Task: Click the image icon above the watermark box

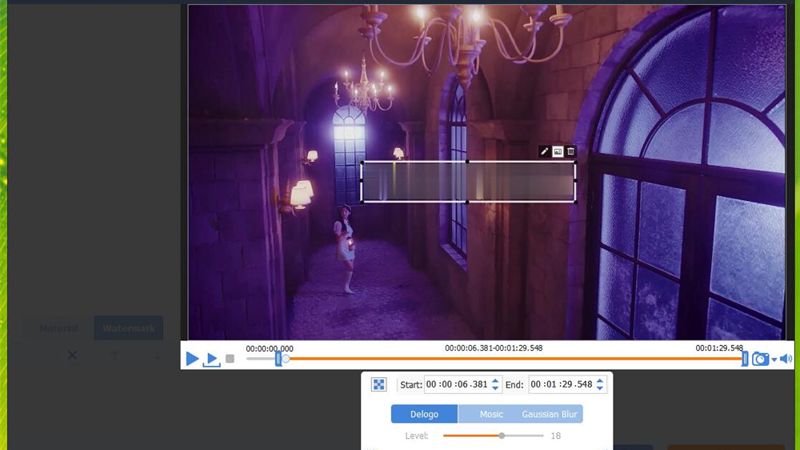Action: click(558, 152)
